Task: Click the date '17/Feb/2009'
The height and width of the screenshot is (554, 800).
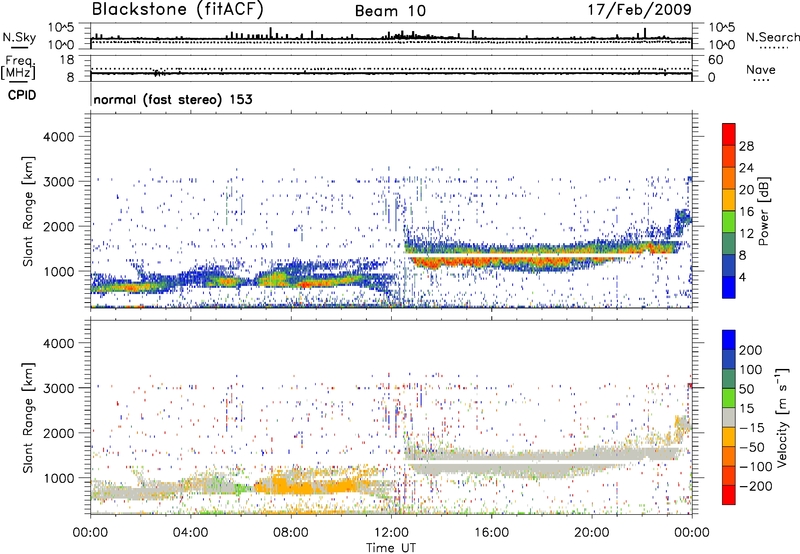Action: click(x=640, y=9)
